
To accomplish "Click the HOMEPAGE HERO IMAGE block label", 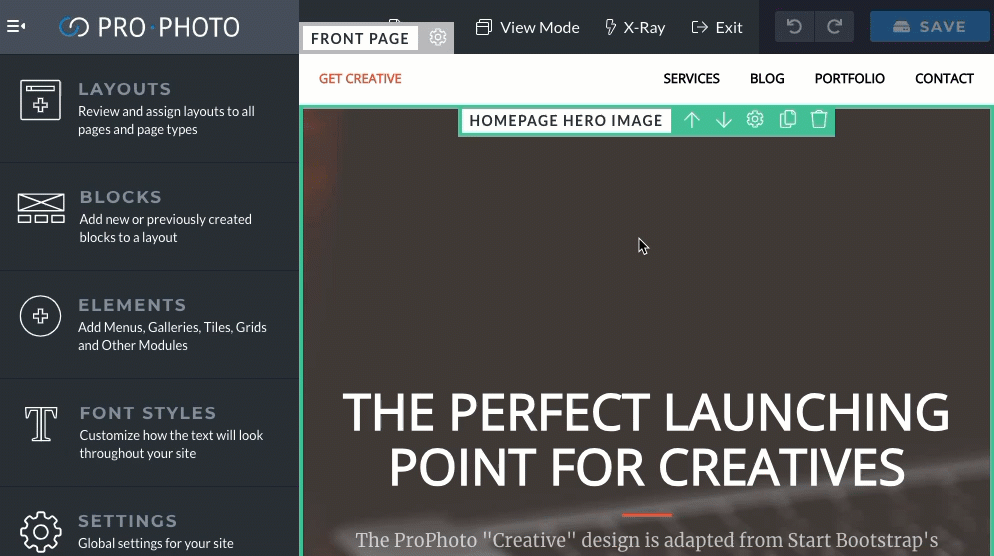I will coord(566,120).
